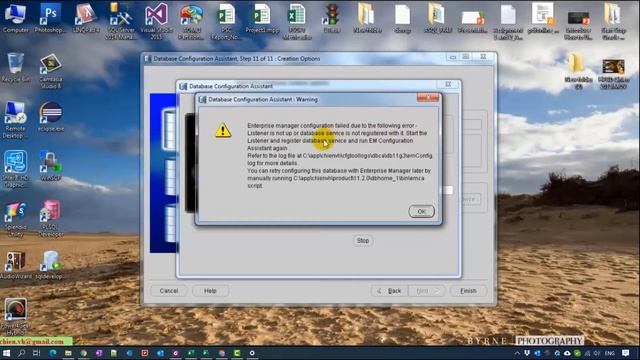Select the Intel HD Graphics shortcut
Screen dimensions: 640x360
click(x=16, y=169)
